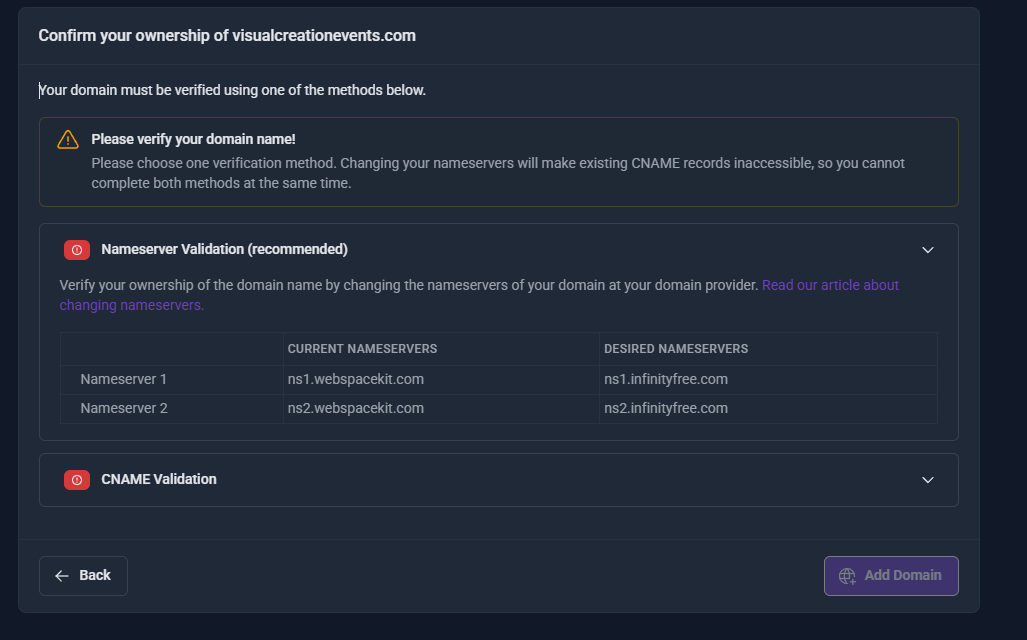Click Nameserver Validation (recommended) heading

pos(224,249)
